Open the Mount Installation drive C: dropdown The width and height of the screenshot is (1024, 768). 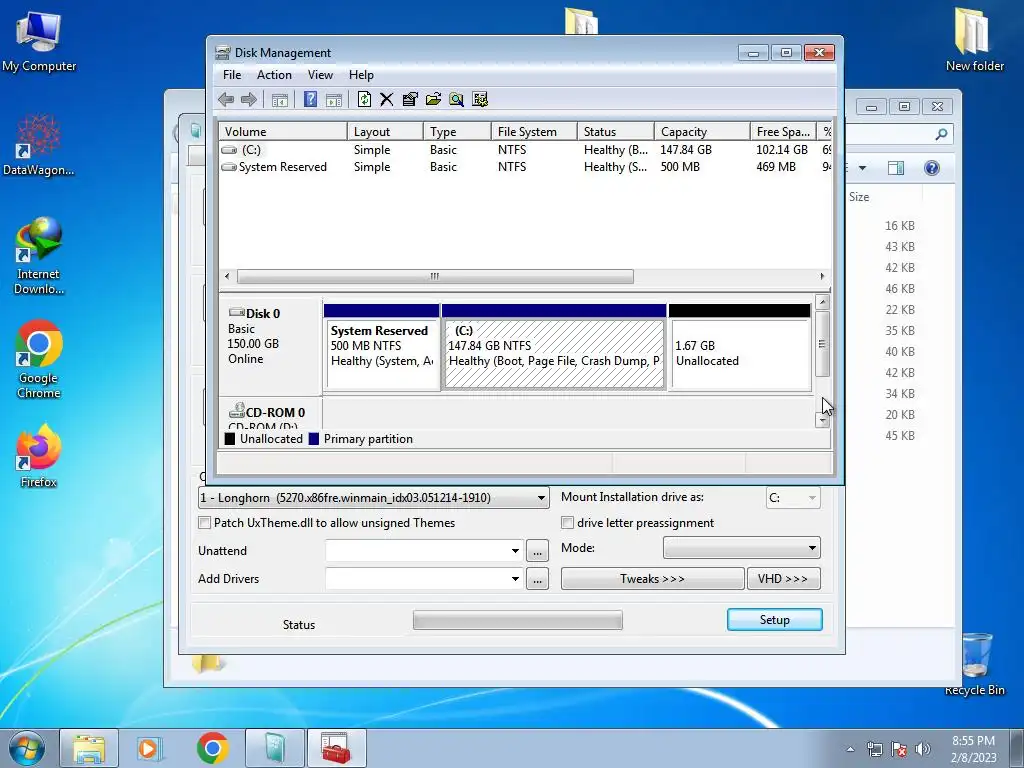[793, 498]
